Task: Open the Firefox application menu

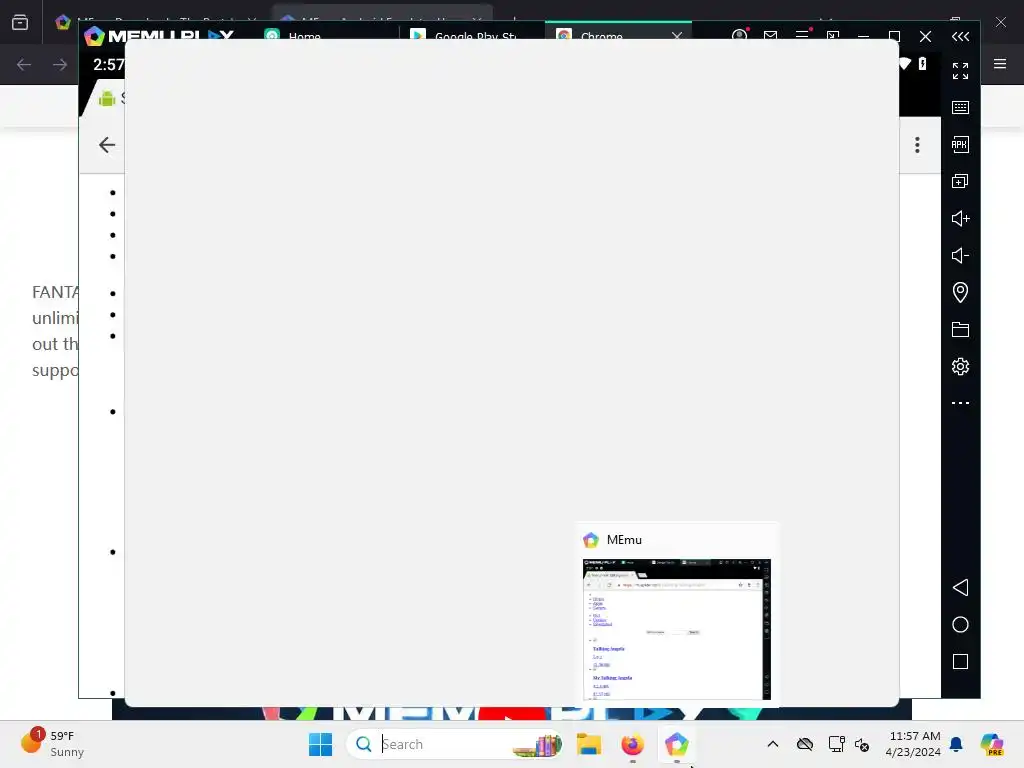Action: click(1000, 64)
